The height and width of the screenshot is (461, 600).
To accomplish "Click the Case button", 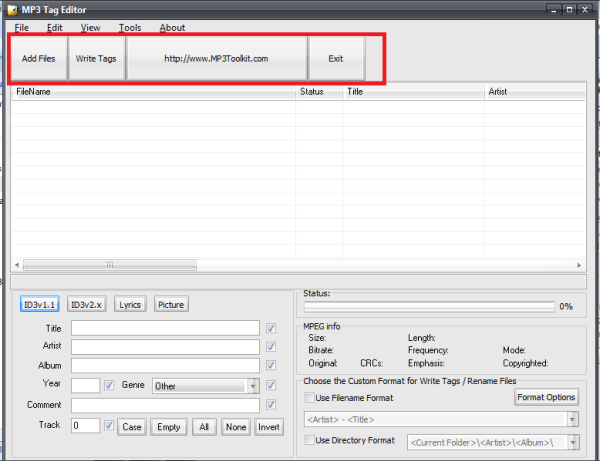I will (x=132, y=427).
